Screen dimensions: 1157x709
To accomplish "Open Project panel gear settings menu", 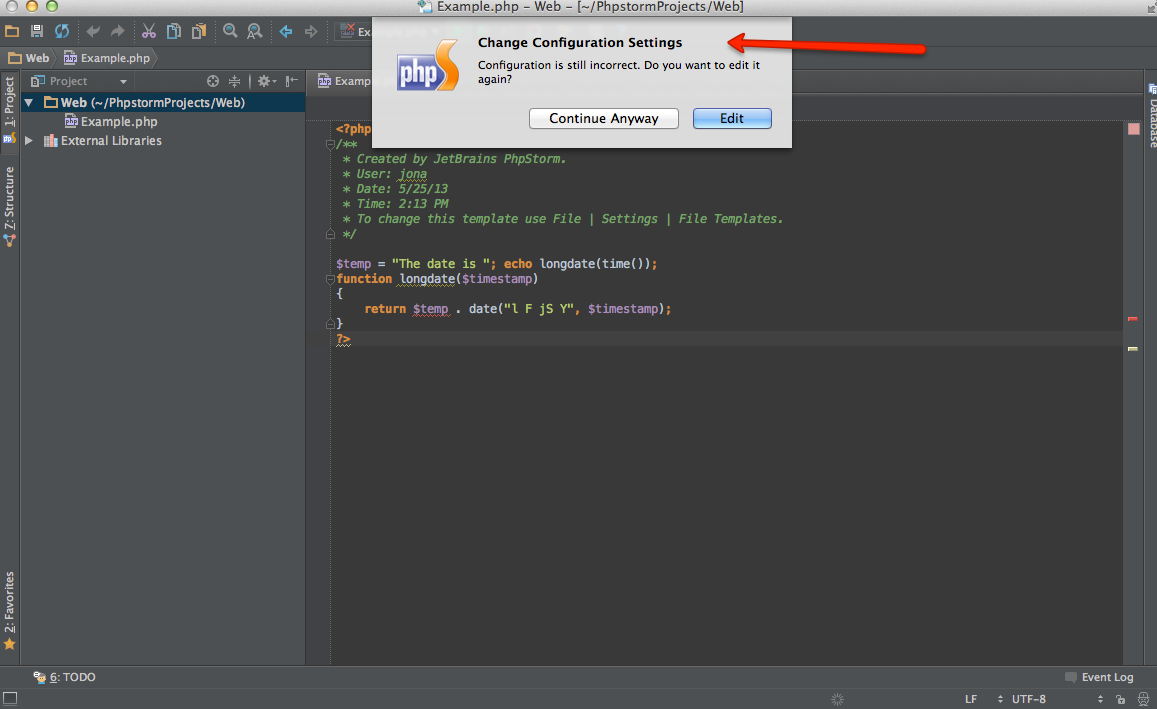I will tap(266, 81).
